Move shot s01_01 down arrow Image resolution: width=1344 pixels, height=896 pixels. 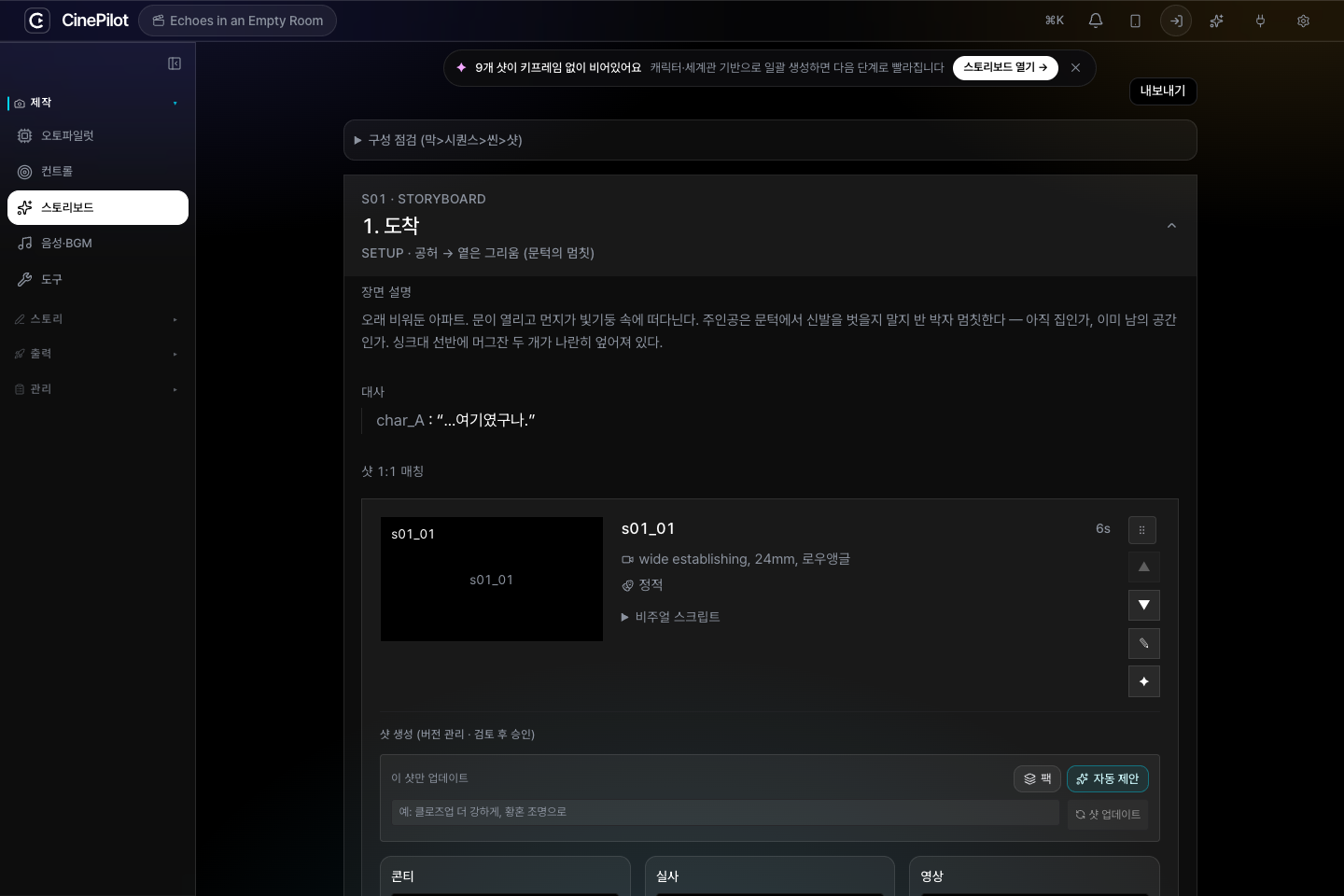tap(1143, 606)
